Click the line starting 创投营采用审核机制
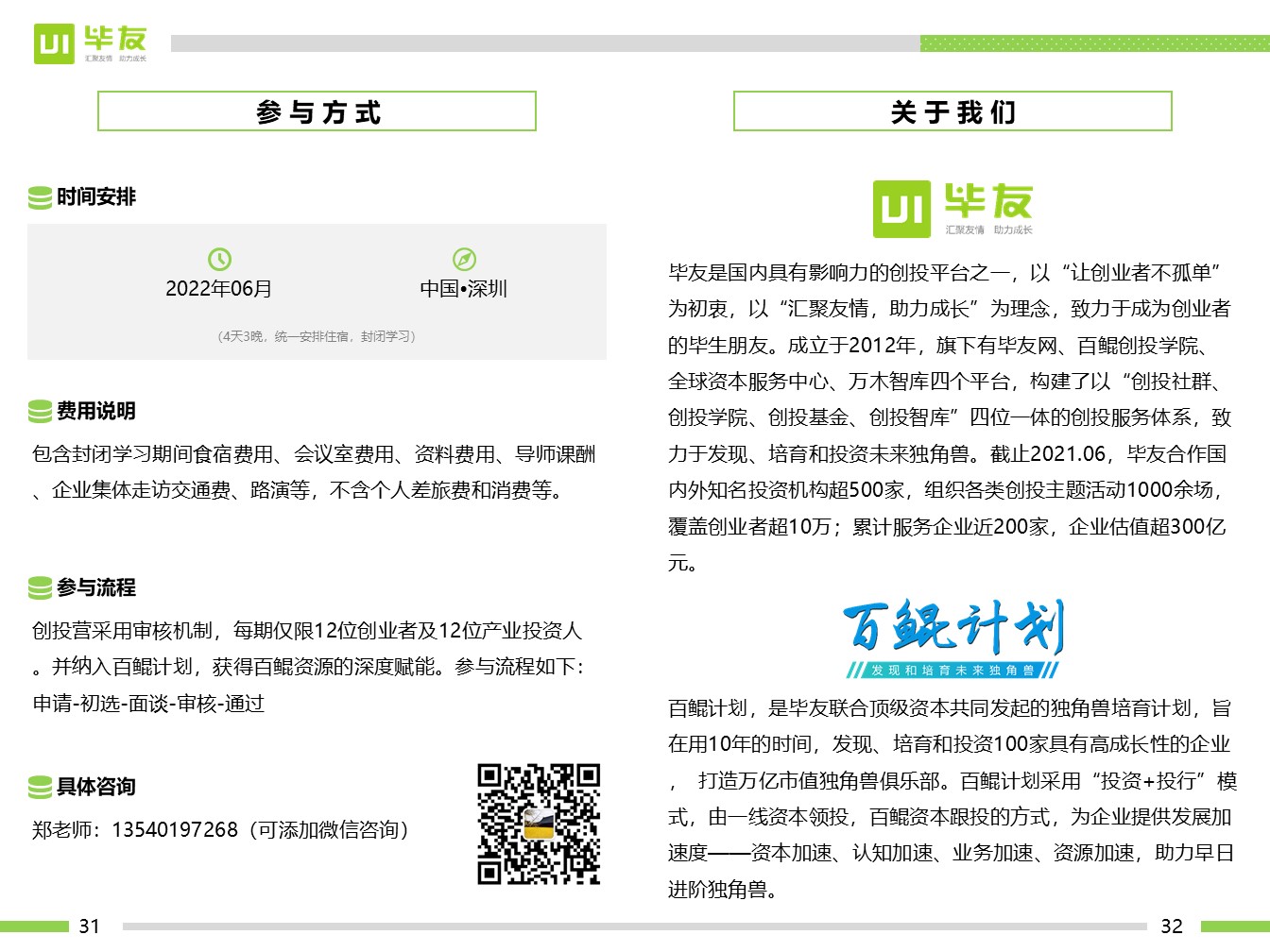Viewport: 1270px width, 952px height. 307,631
